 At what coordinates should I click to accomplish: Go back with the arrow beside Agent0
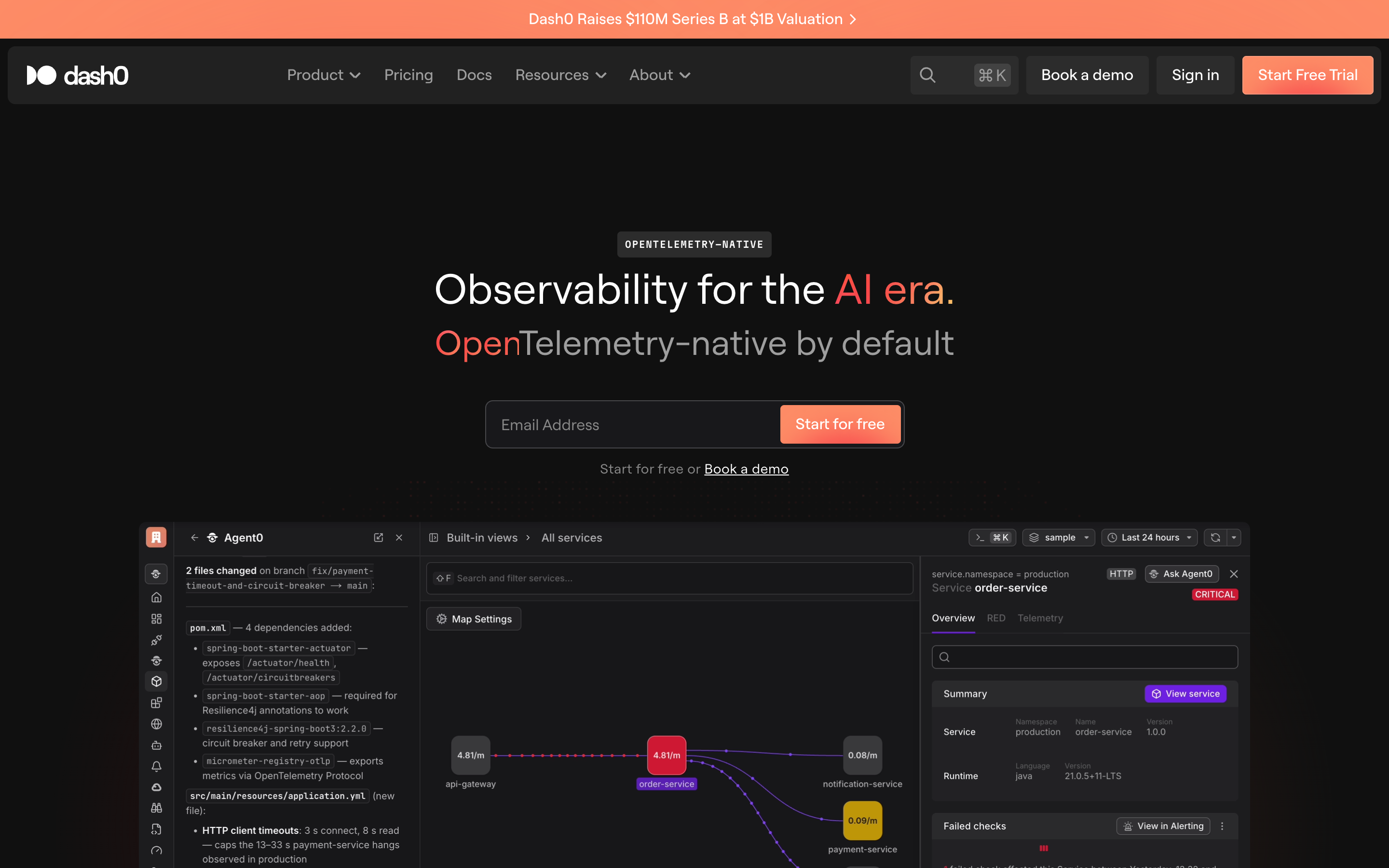coord(194,538)
